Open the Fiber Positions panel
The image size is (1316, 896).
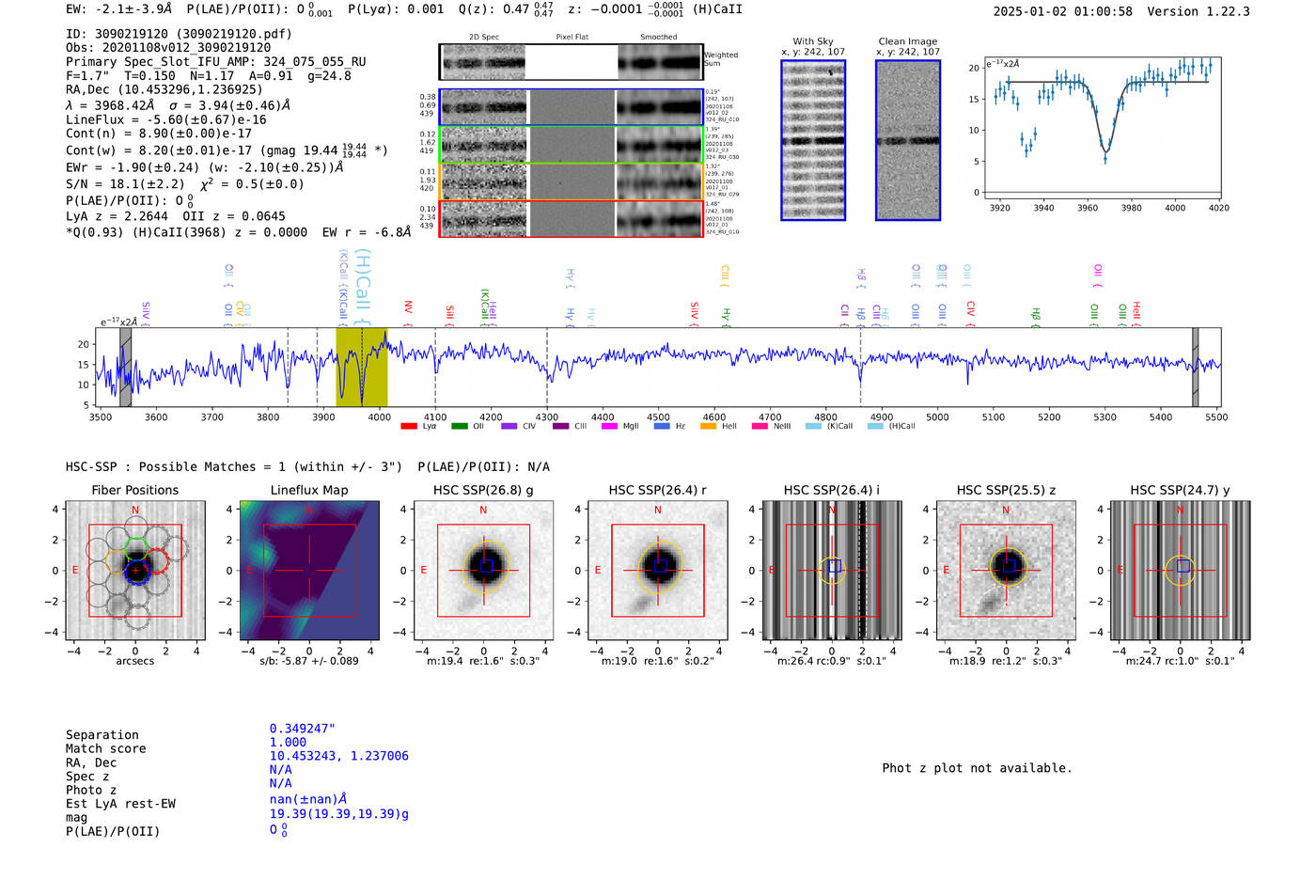135,571
